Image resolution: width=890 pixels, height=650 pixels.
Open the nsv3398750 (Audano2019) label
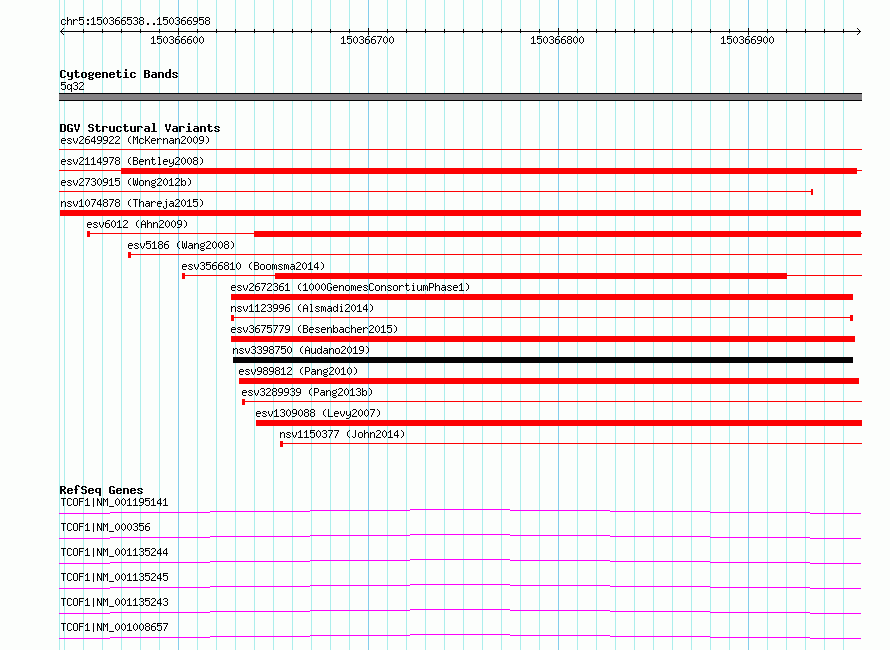pyautogui.click(x=301, y=350)
